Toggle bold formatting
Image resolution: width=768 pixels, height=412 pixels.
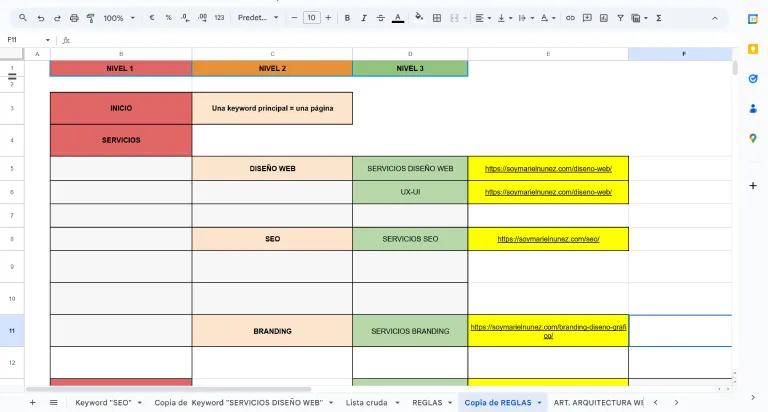[x=347, y=18]
